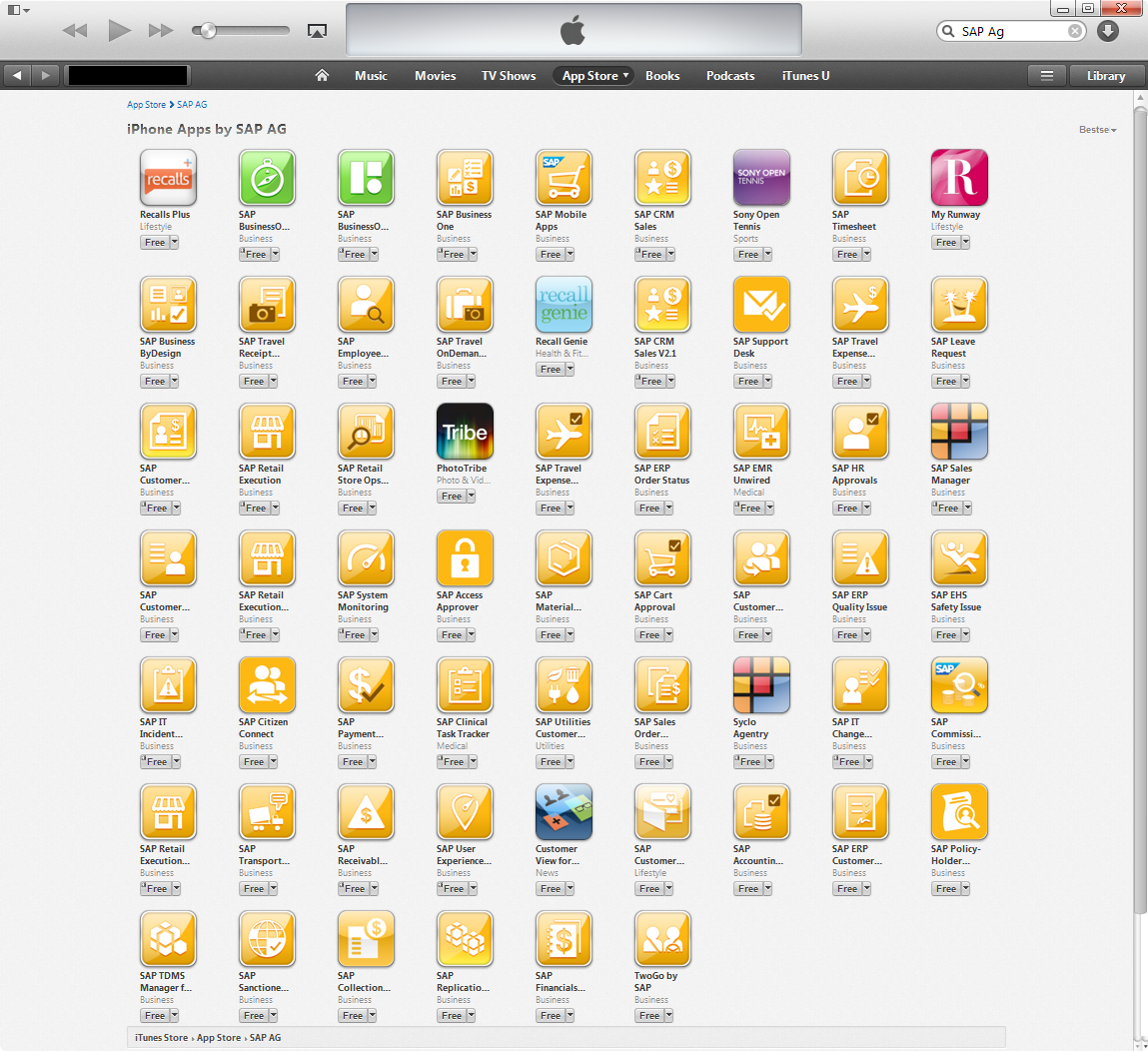Open the SAP Access Approver icon
This screenshot has width=1148, height=1051.
pyautogui.click(x=465, y=557)
